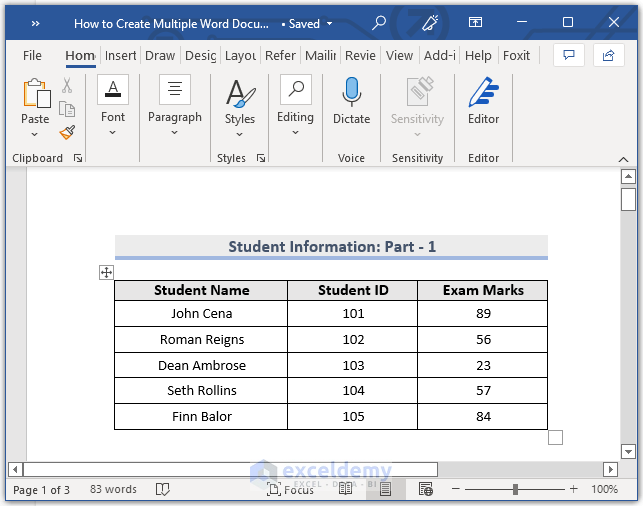Click the Cut scissors icon
This screenshot has height=506, width=643.
pos(67,86)
